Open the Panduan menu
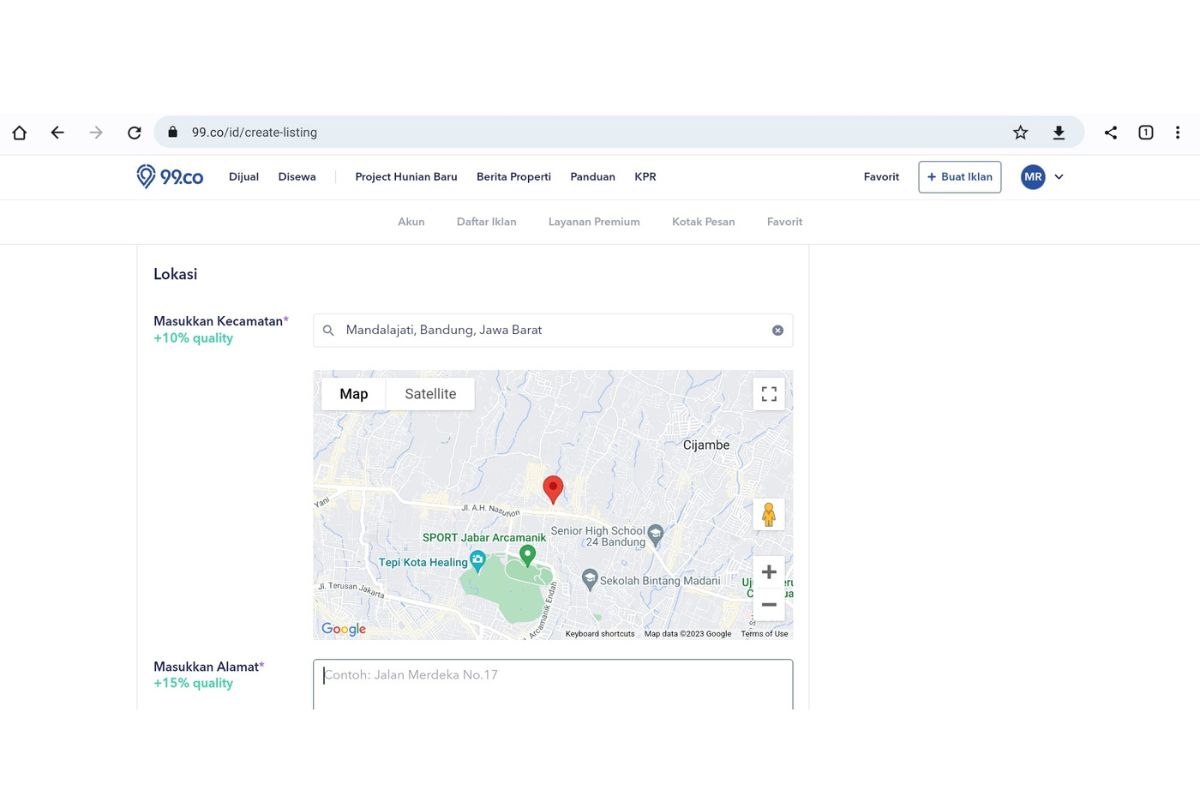Viewport: 1200px width, 800px height. coord(593,177)
